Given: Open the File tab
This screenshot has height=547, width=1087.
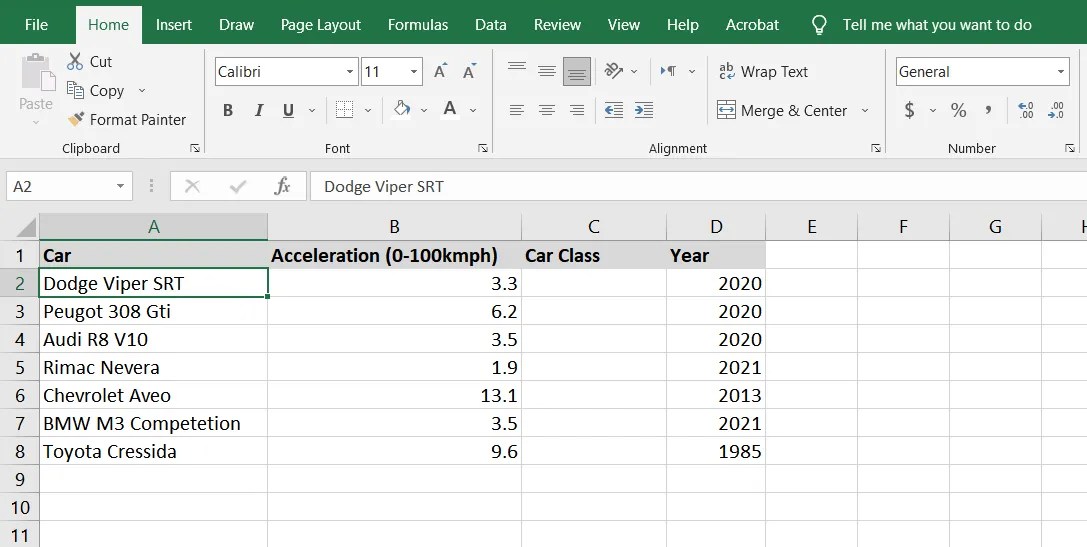Looking at the screenshot, I should pos(36,25).
